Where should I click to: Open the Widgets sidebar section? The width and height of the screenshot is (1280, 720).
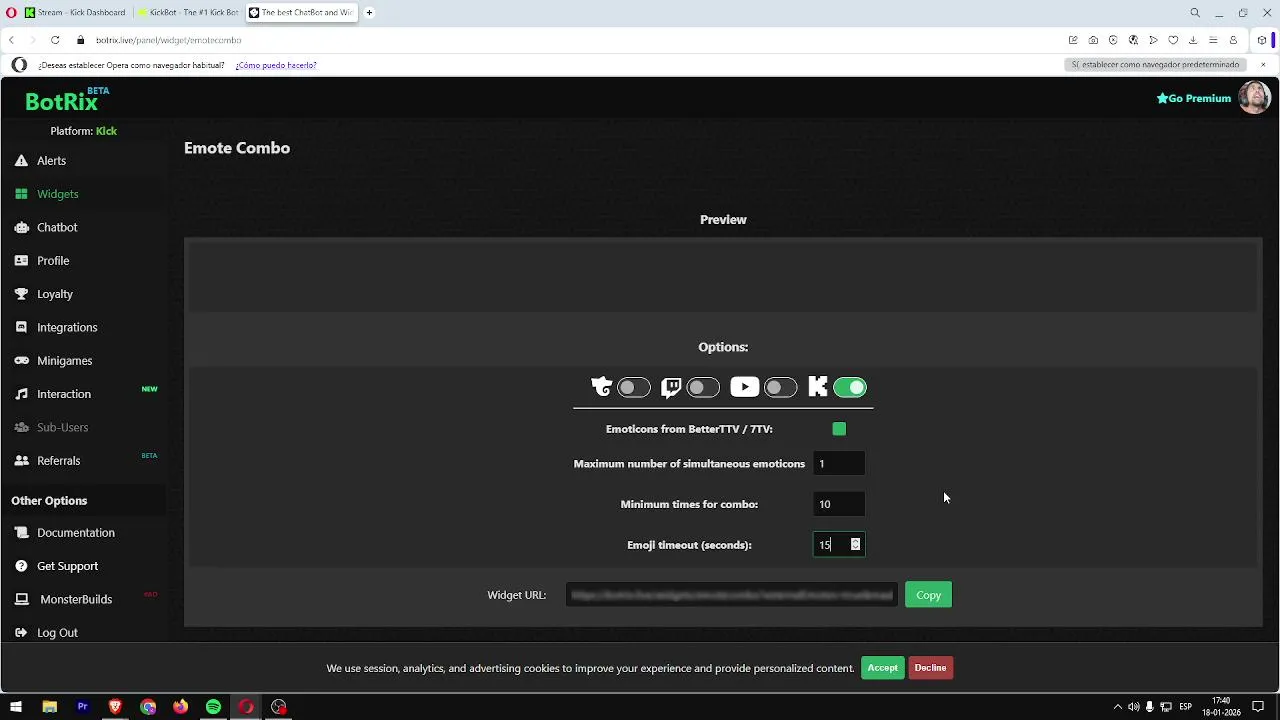(57, 194)
